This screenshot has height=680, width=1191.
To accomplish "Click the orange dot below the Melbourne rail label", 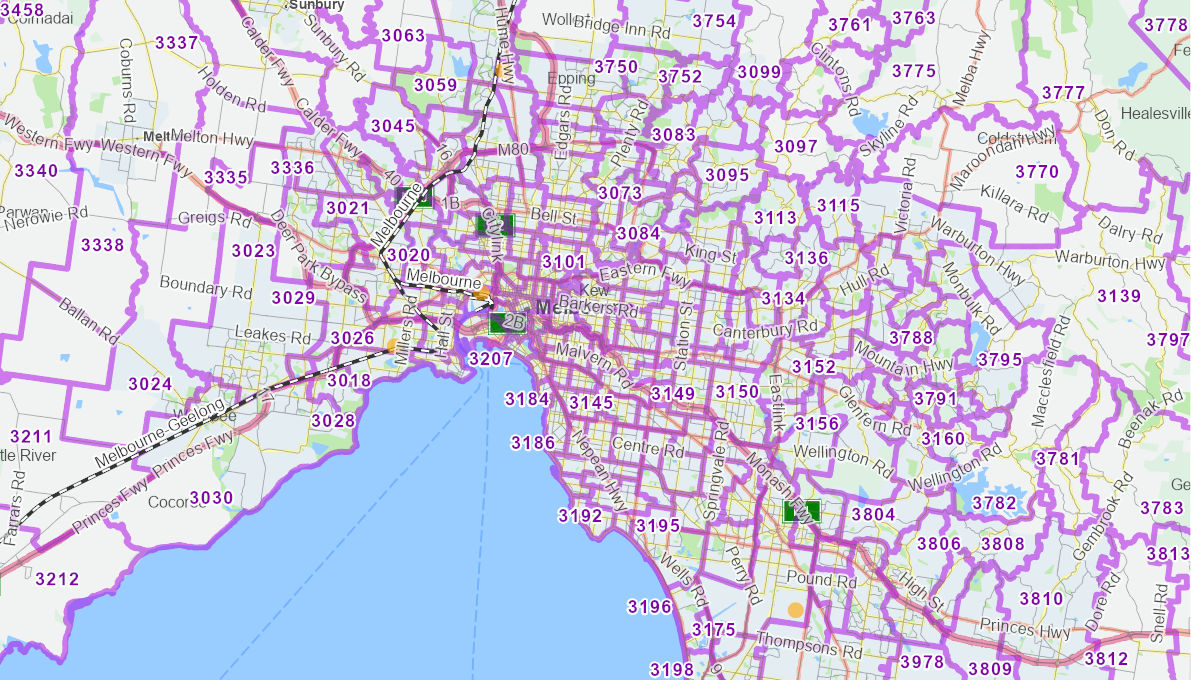I will coord(481,295).
